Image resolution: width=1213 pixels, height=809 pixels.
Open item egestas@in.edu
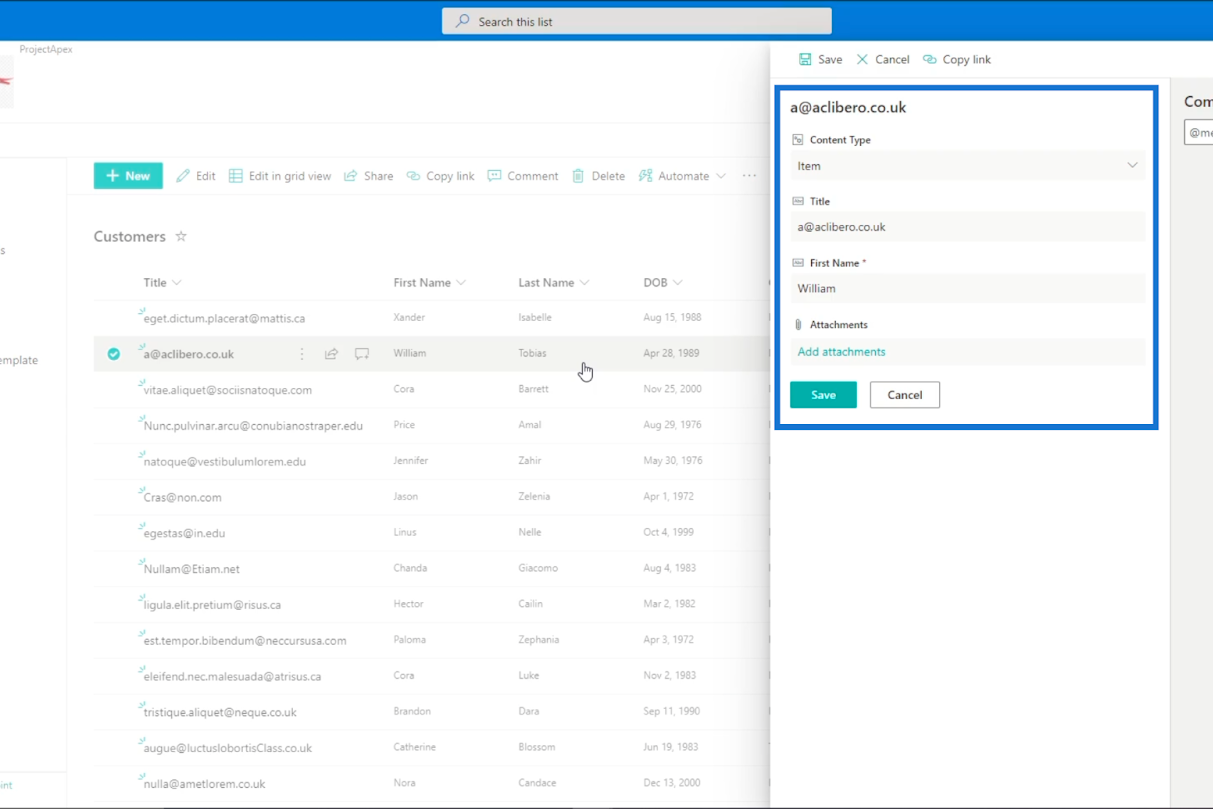tap(184, 533)
